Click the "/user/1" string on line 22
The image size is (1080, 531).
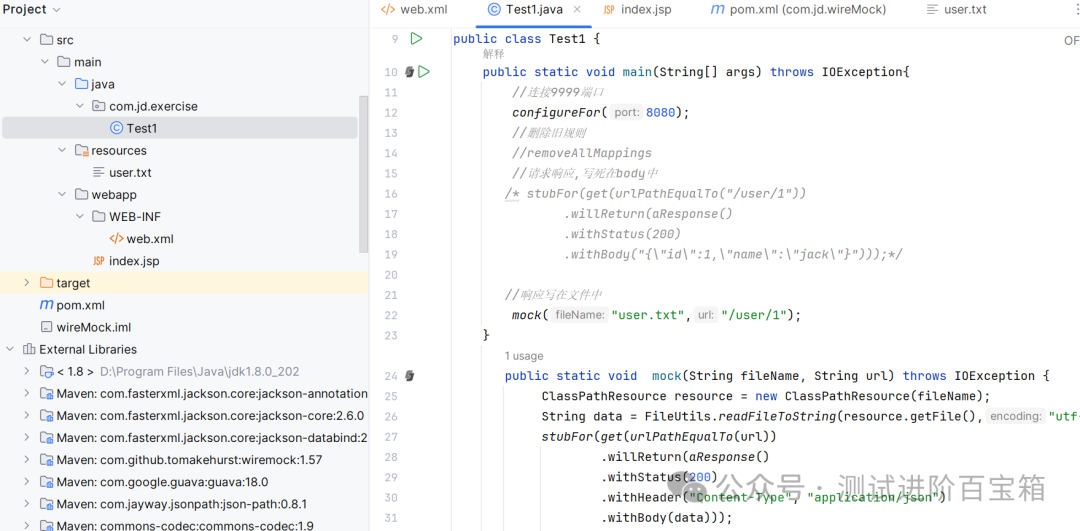coord(754,315)
